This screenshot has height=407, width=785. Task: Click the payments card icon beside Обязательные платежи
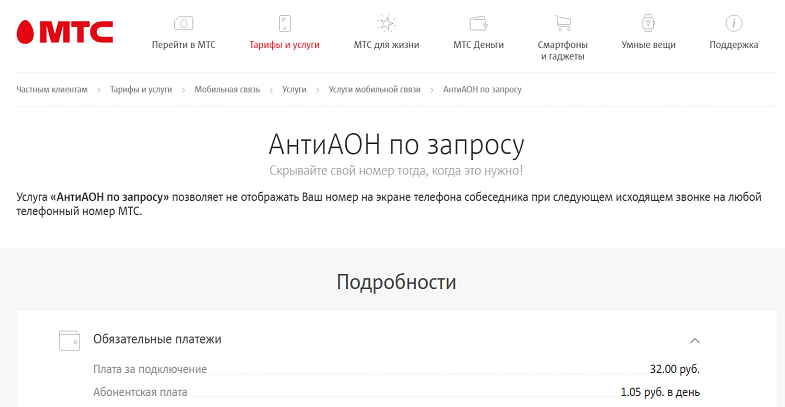(x=69, y=340)
